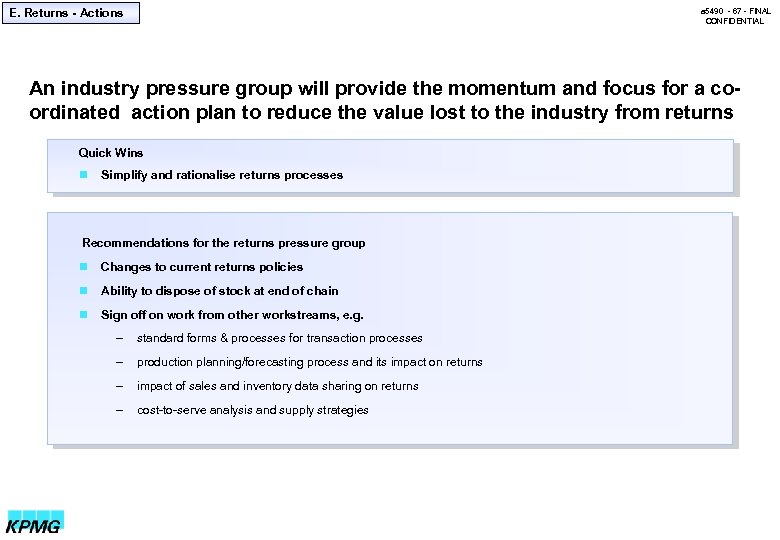Click the bullet before Sign off on work

(x=84, y=315)
